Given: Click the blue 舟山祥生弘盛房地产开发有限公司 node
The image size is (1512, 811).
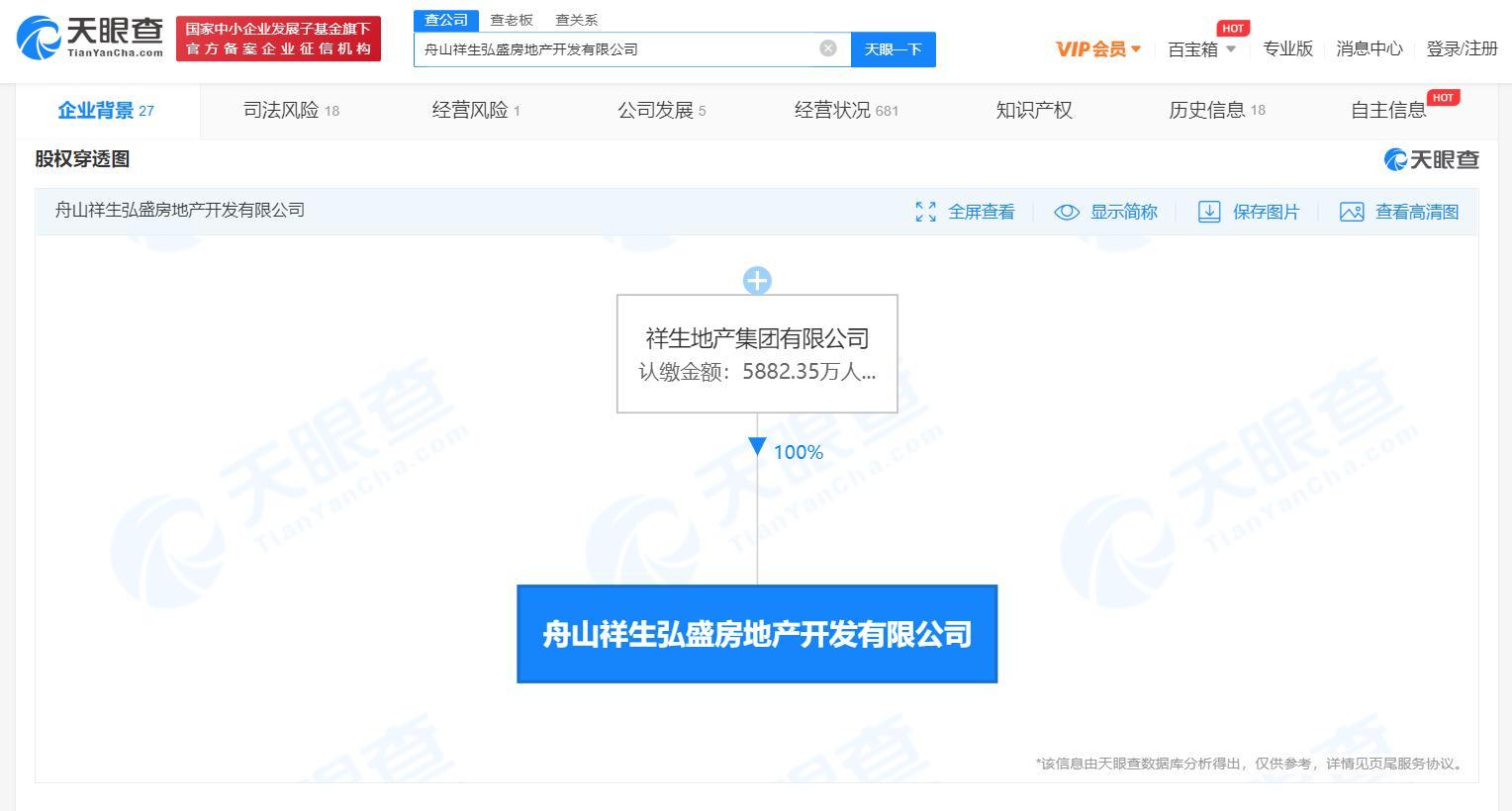Looking at the screenshot, I should coord(757,634).
